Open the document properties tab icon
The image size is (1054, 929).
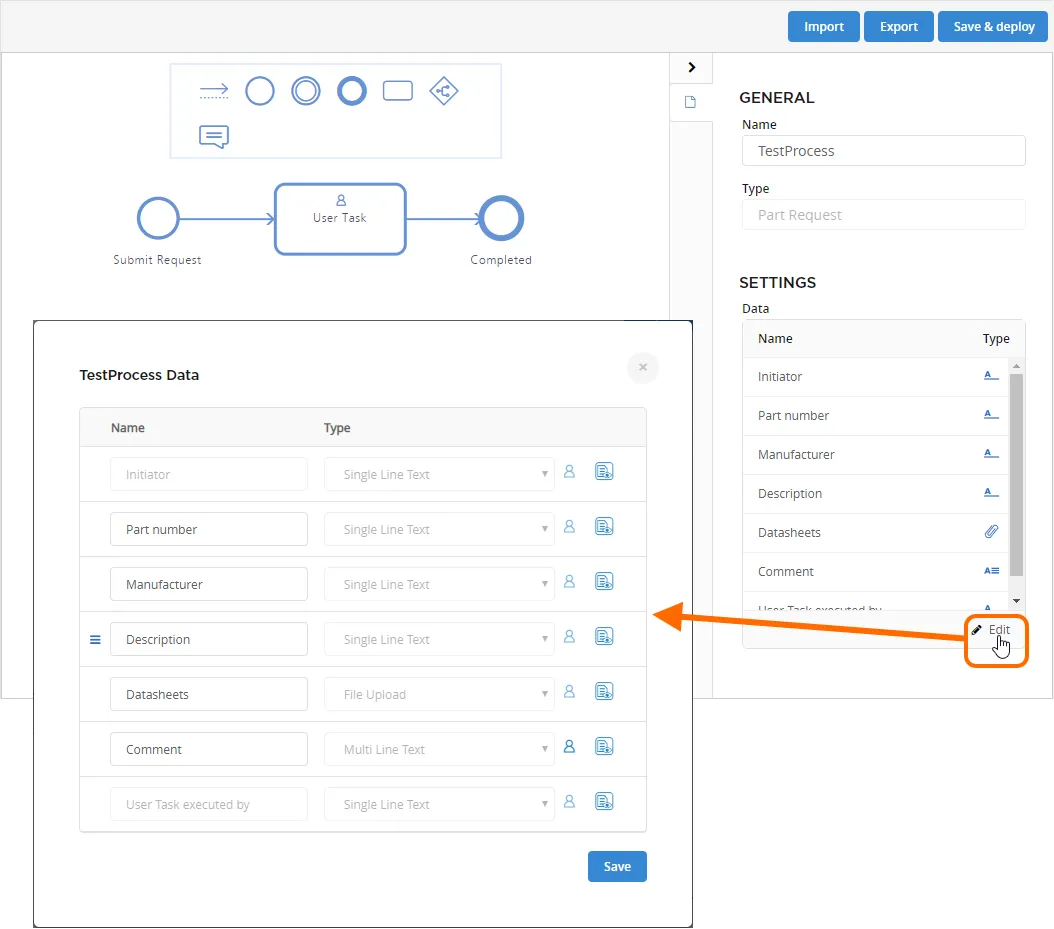(x=690, y=102)
